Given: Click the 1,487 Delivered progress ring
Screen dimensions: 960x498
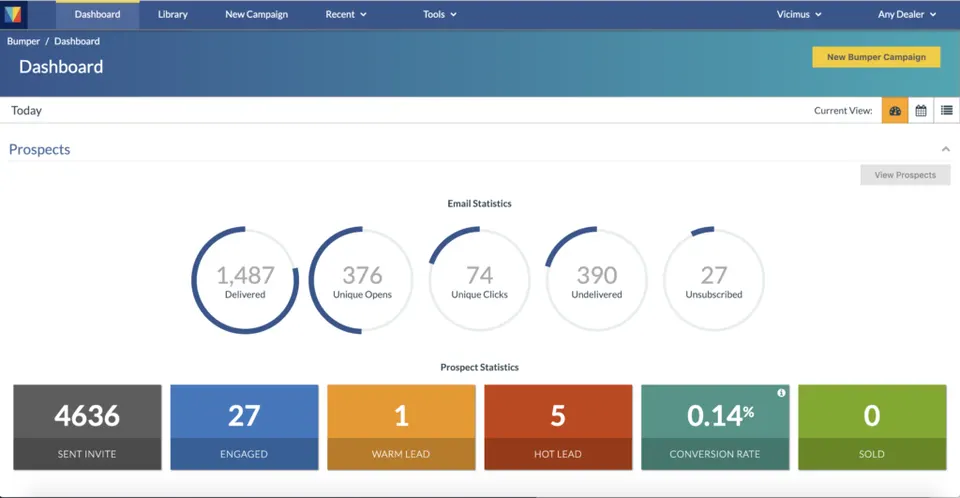Looking at the screenshot, I should click(x=245, y=280).
